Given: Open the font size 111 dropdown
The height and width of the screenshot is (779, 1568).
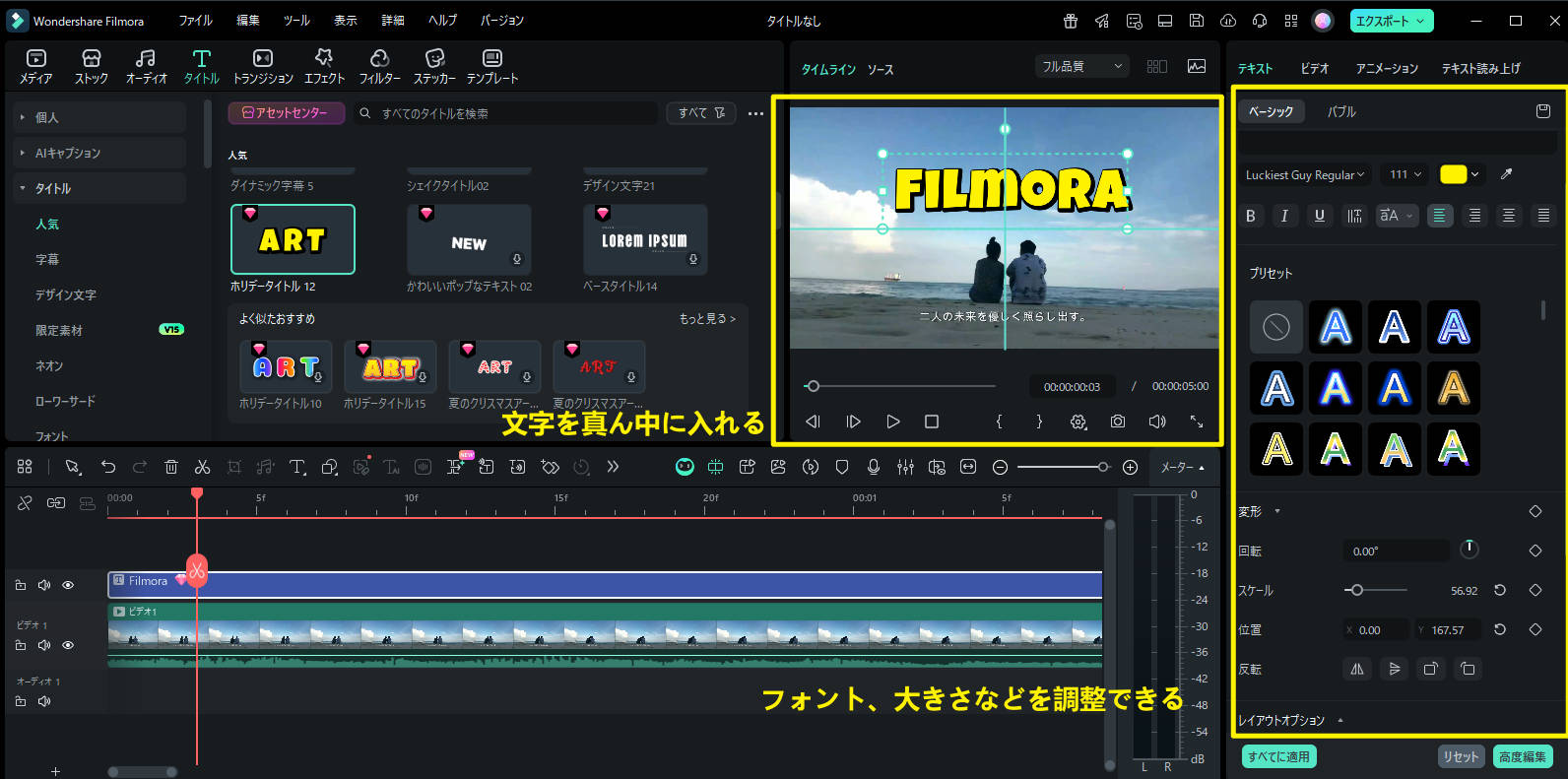Looking at the screenshot, I should click(x=1405, y=174).
